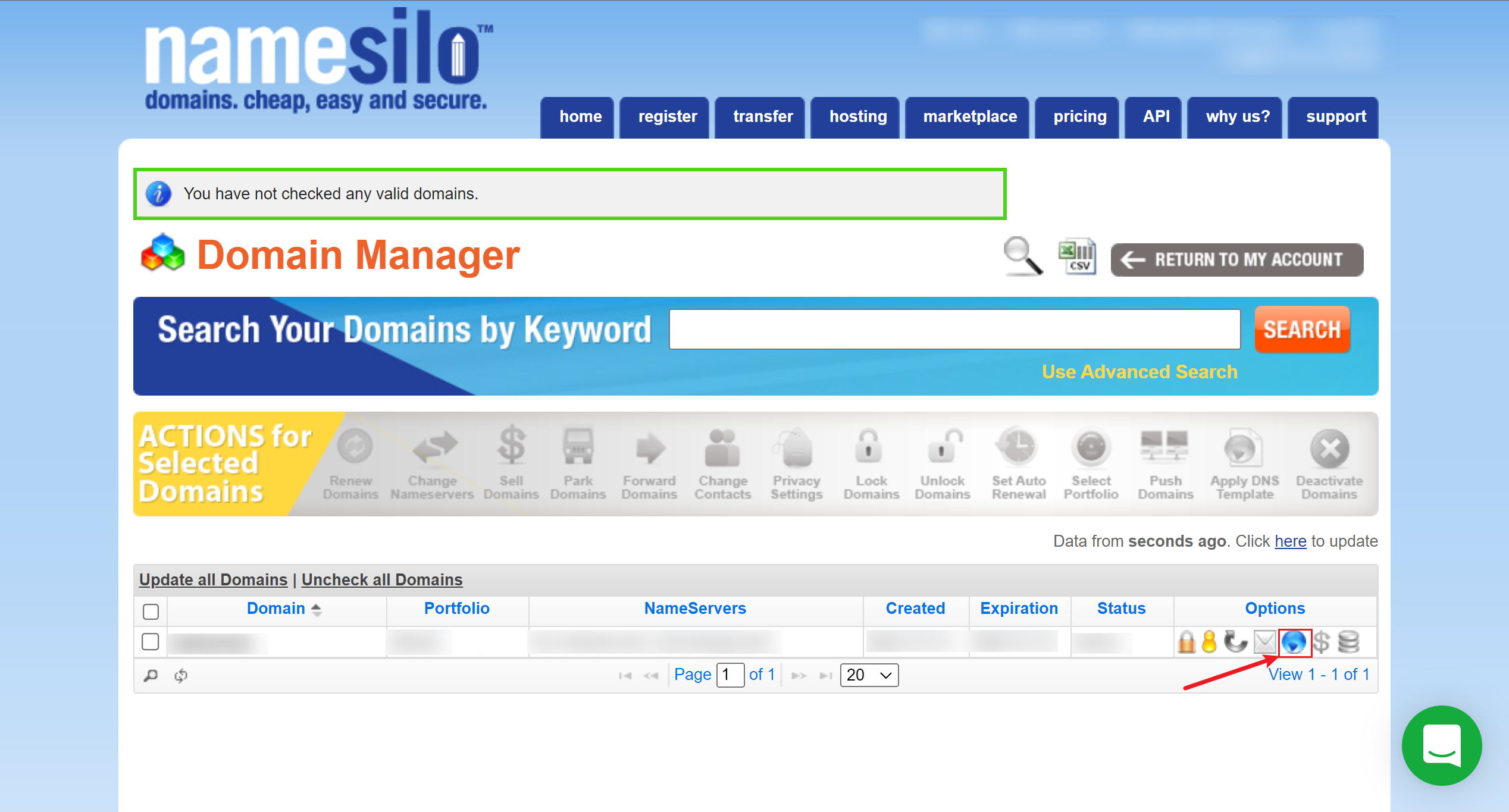Click the Return to My Account button
This screenshot has width=1509, height=812.
pos(1236,260)
